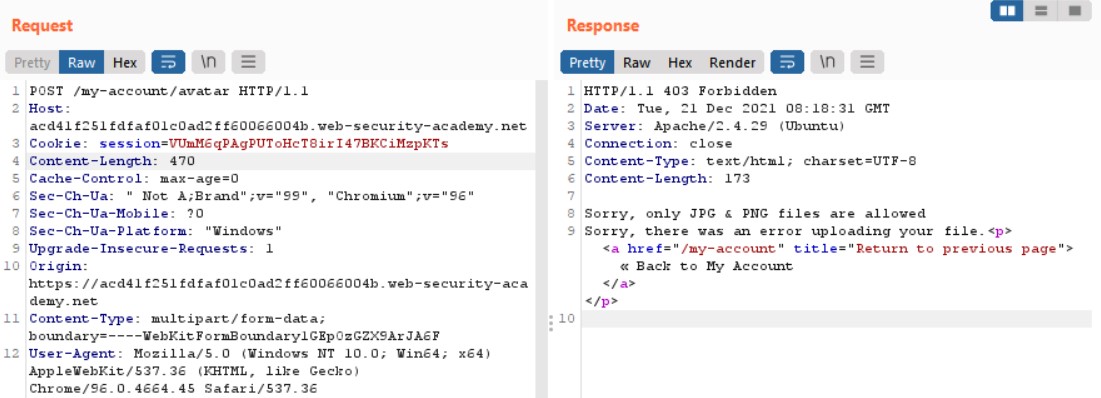The height and width of the screenshot is (398, 1101).
Task: Click the Content-Length: 470 line
Action: tap(112, 161)
